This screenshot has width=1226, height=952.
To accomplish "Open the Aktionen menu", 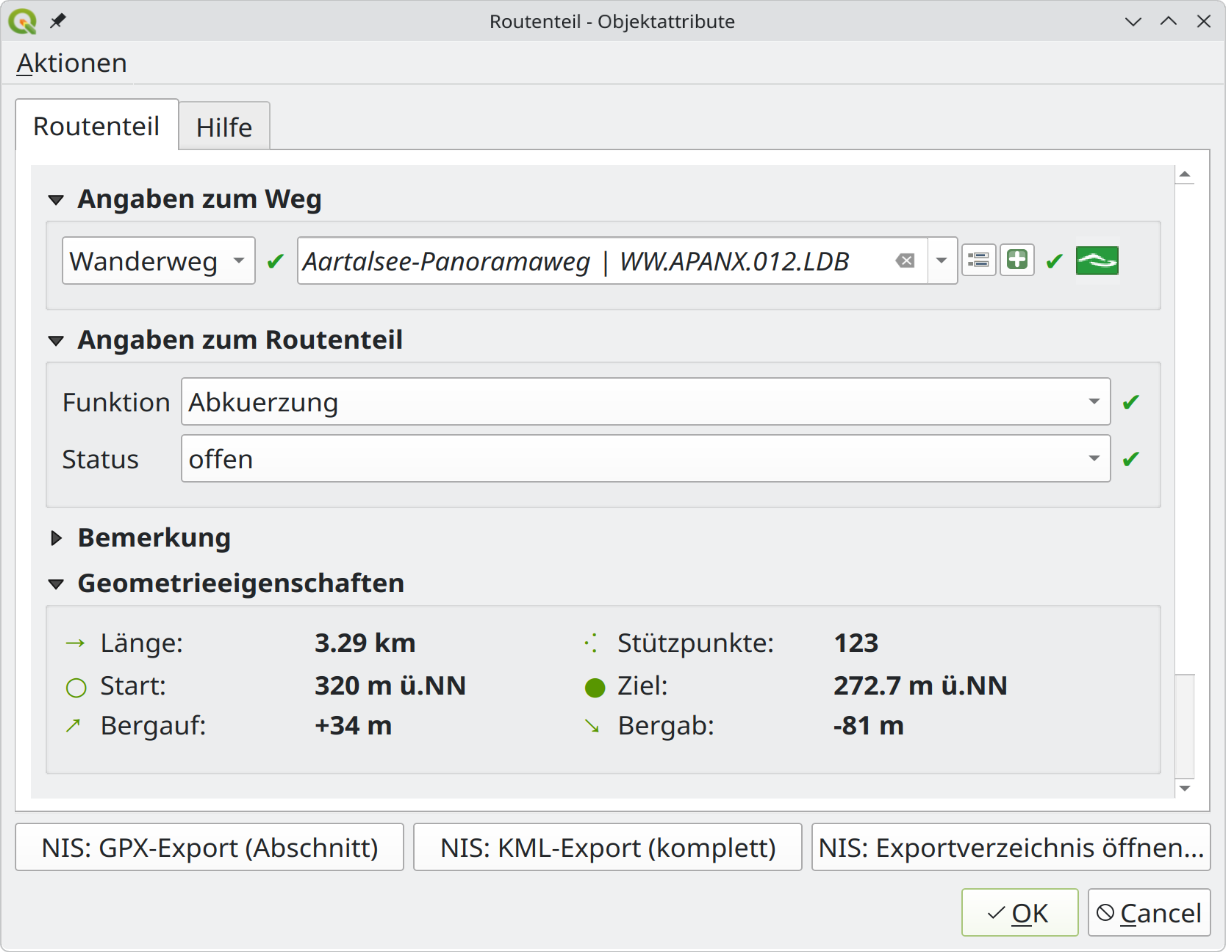I will 72,63.
